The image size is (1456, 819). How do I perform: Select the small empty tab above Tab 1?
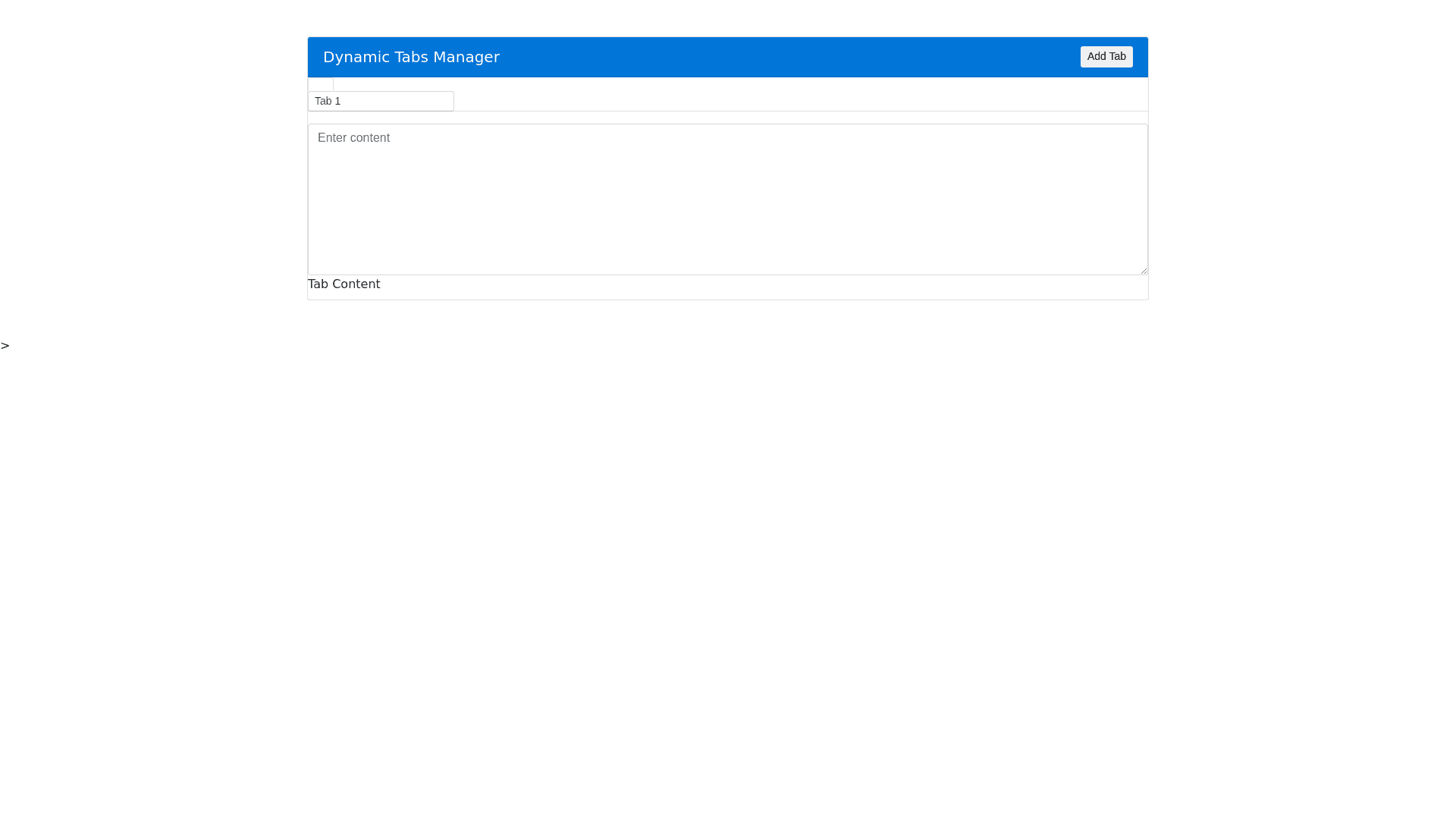320,84
